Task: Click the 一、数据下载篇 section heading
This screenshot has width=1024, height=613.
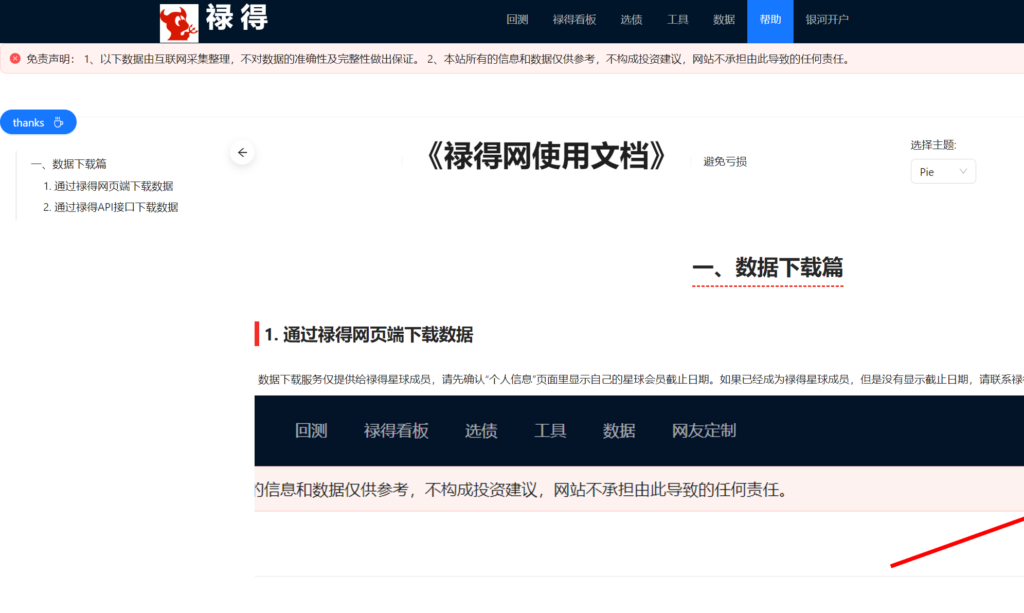Action: click(767, 268)
